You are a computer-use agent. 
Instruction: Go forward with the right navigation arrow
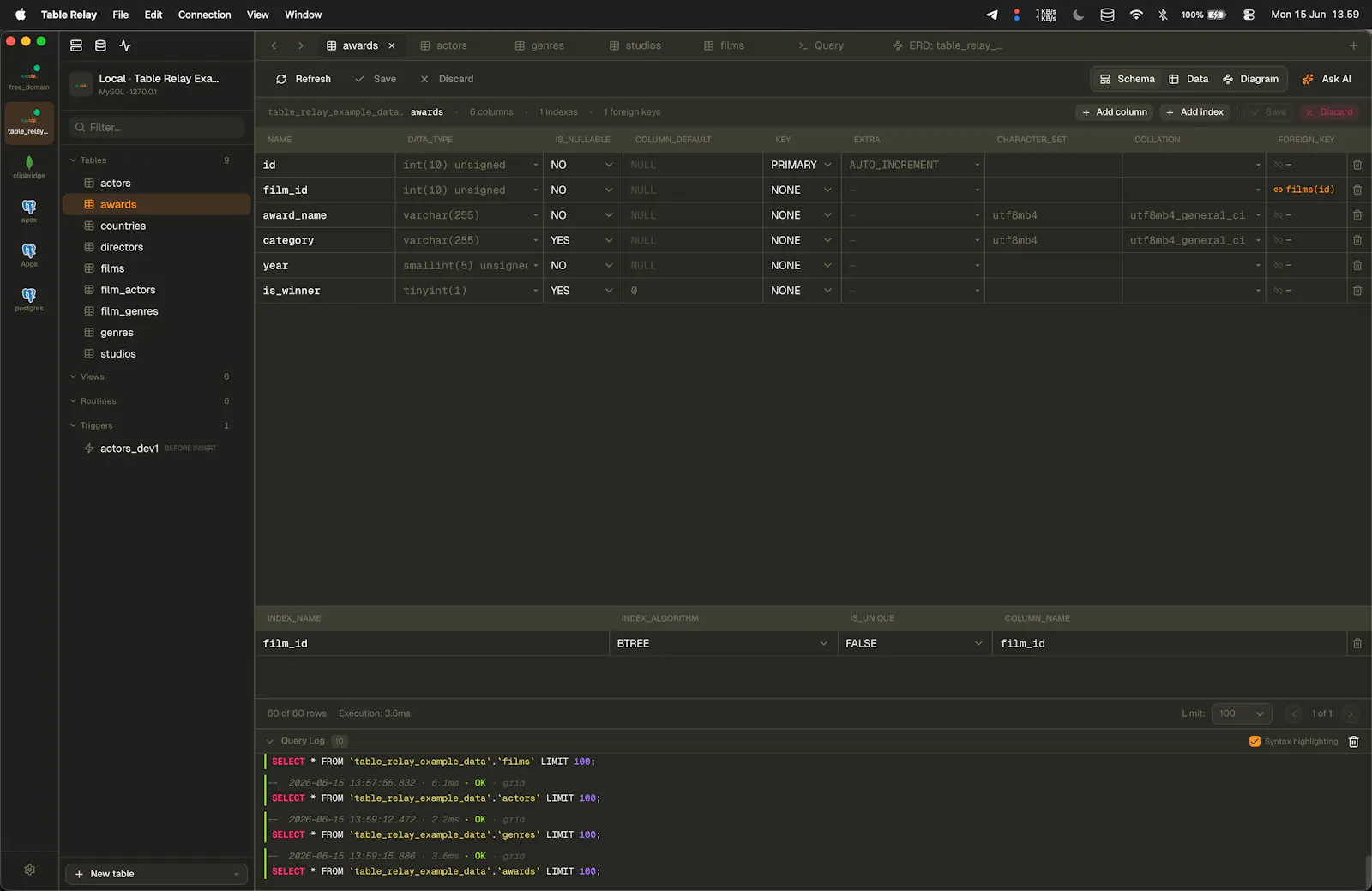301,45
